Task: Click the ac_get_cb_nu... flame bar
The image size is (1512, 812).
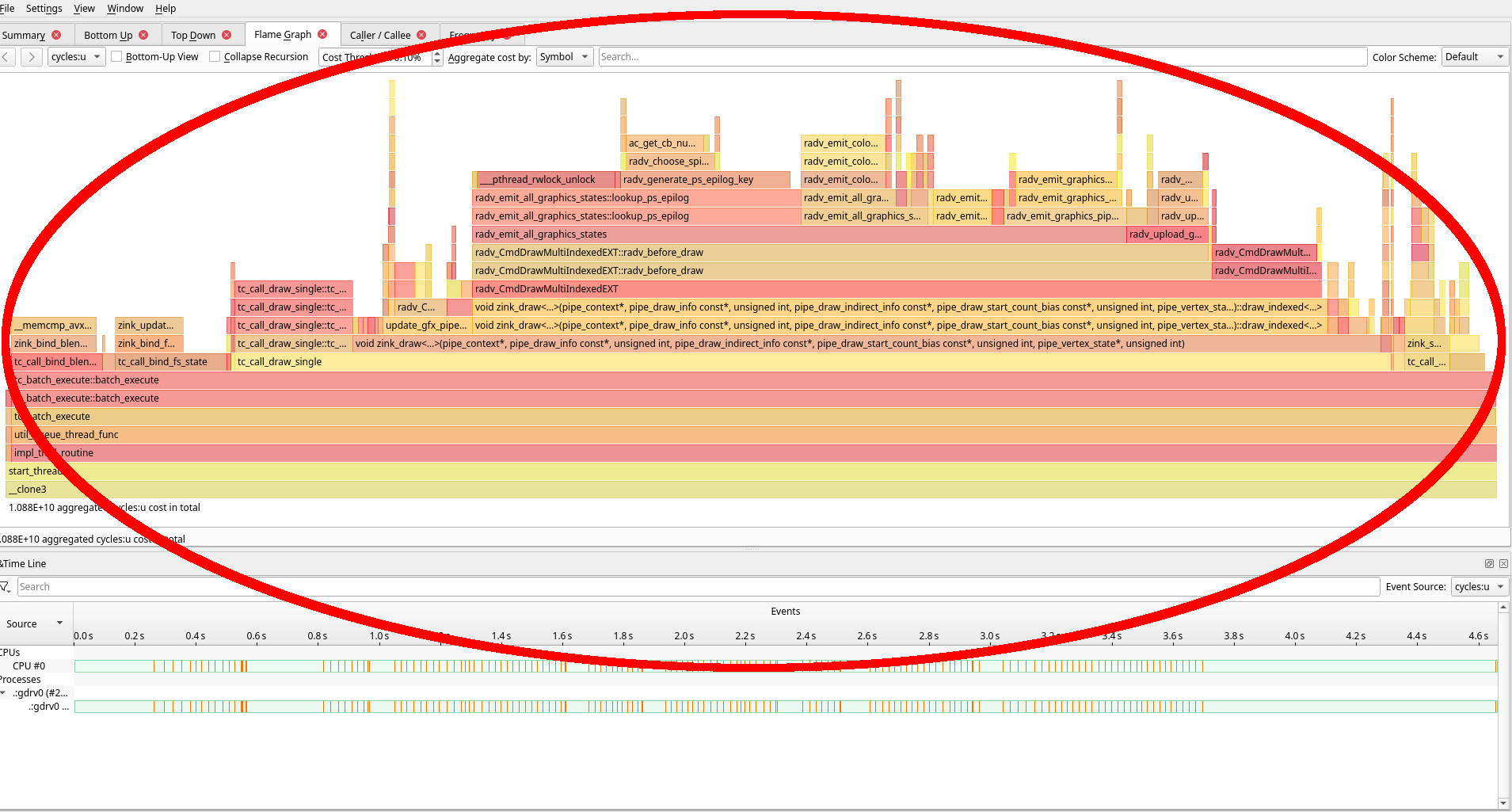Action: pos(664,143)
